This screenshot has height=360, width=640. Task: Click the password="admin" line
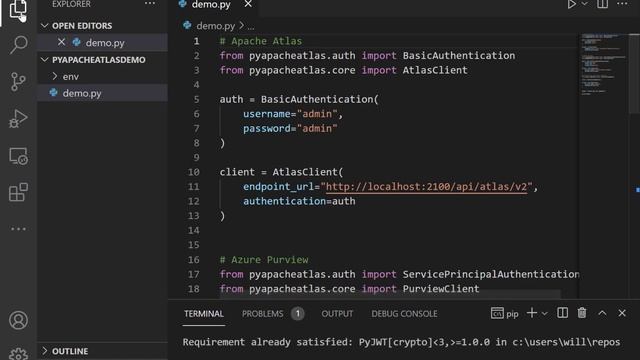(x=290, y=129)
